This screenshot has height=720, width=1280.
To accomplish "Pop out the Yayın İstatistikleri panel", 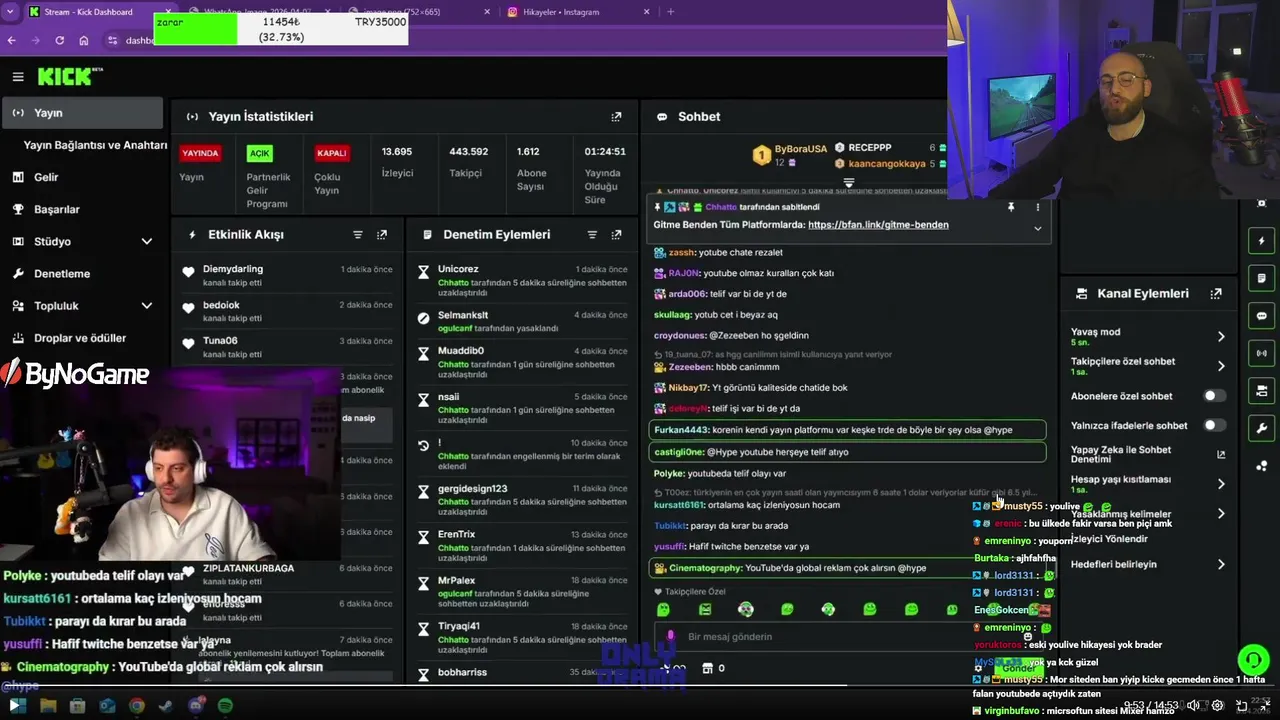I will pos(616,117).
